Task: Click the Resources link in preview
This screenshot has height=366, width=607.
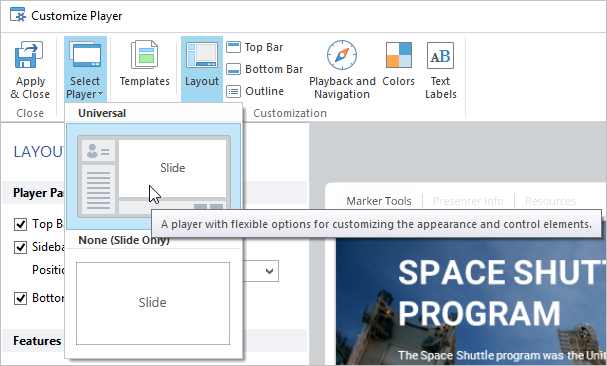Action: [x=550, y=201]
